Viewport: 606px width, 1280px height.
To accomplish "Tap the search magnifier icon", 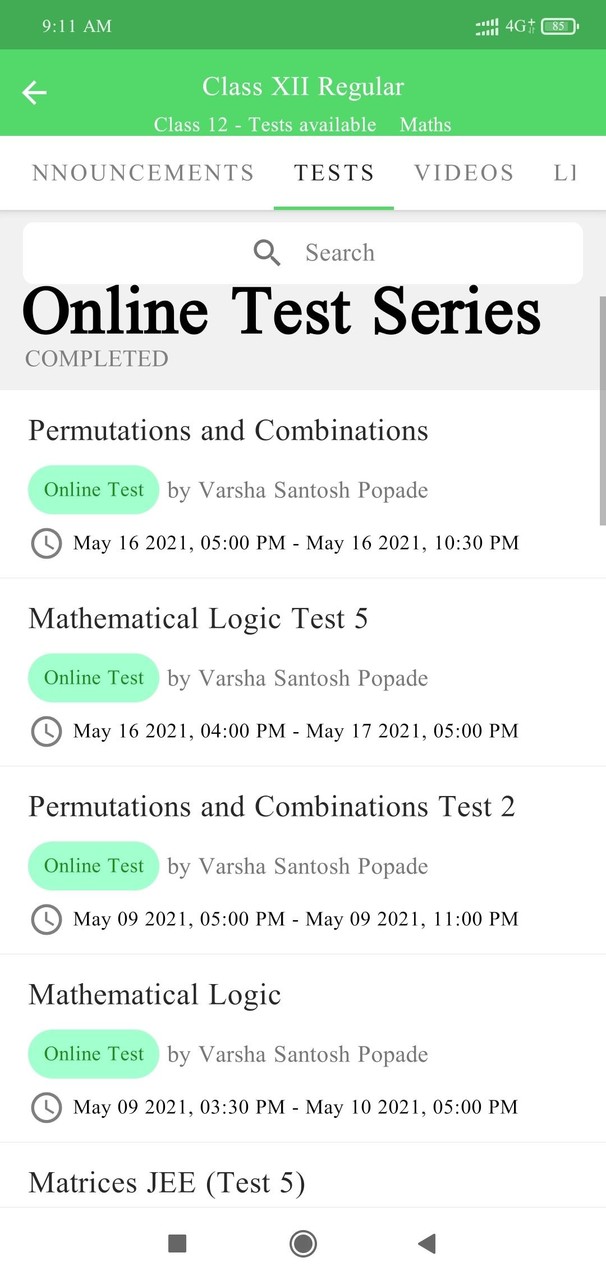I will (x=266, y=252).
